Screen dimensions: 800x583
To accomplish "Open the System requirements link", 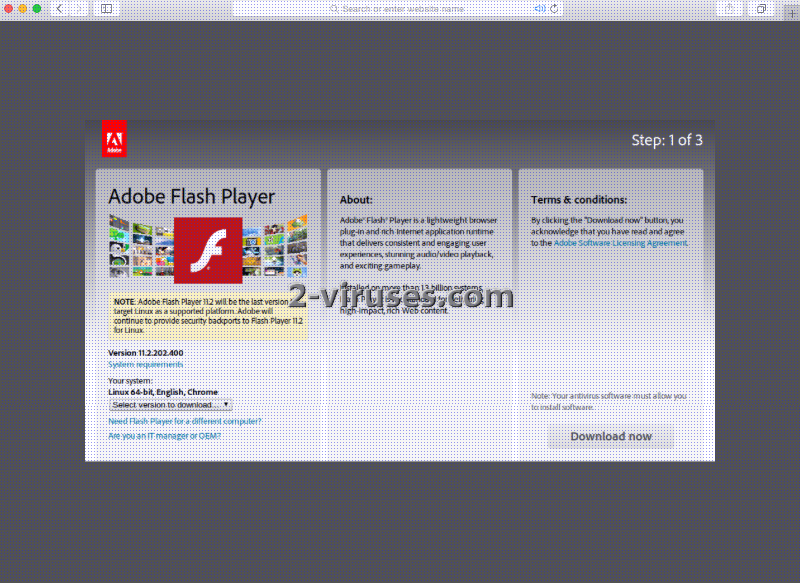I will (x=145, y=365).
